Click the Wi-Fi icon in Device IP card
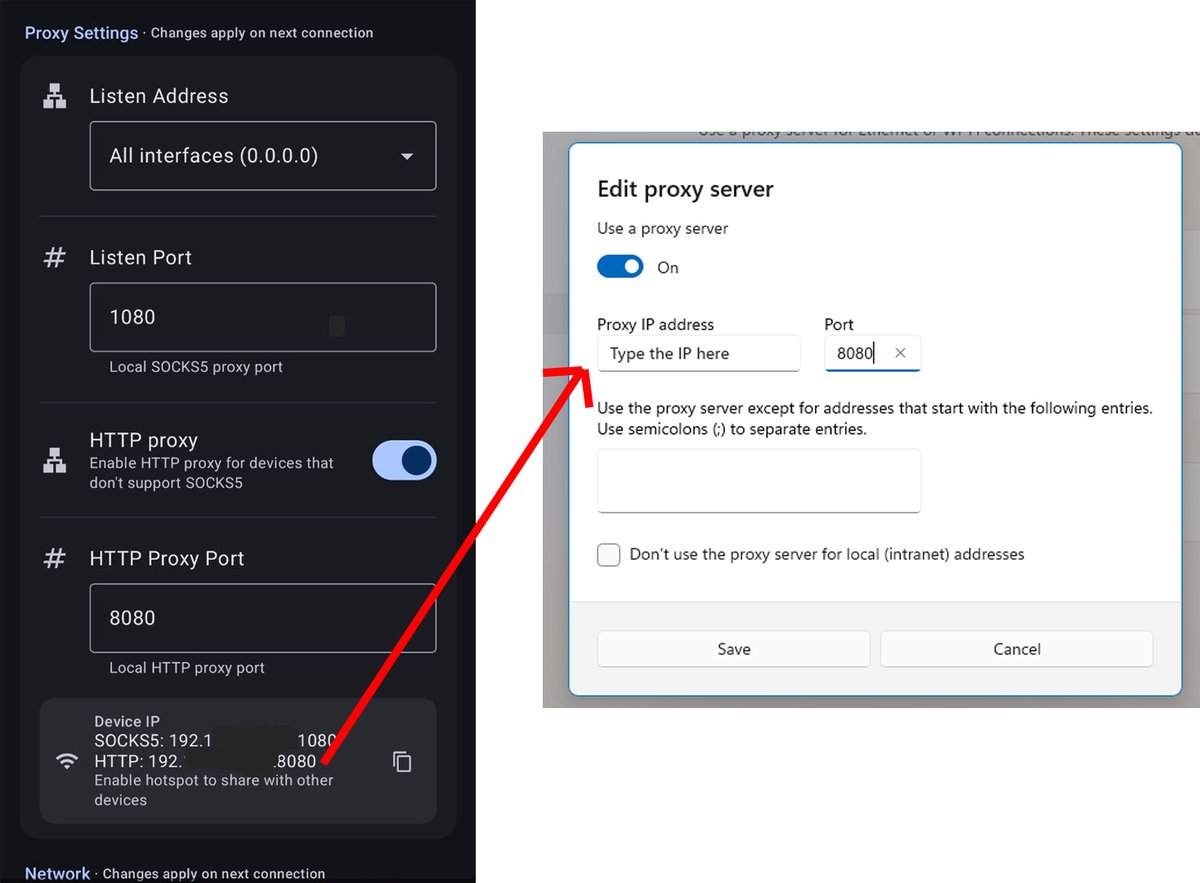This screenshot has height=883, width=1200. (x=67, y=761)
